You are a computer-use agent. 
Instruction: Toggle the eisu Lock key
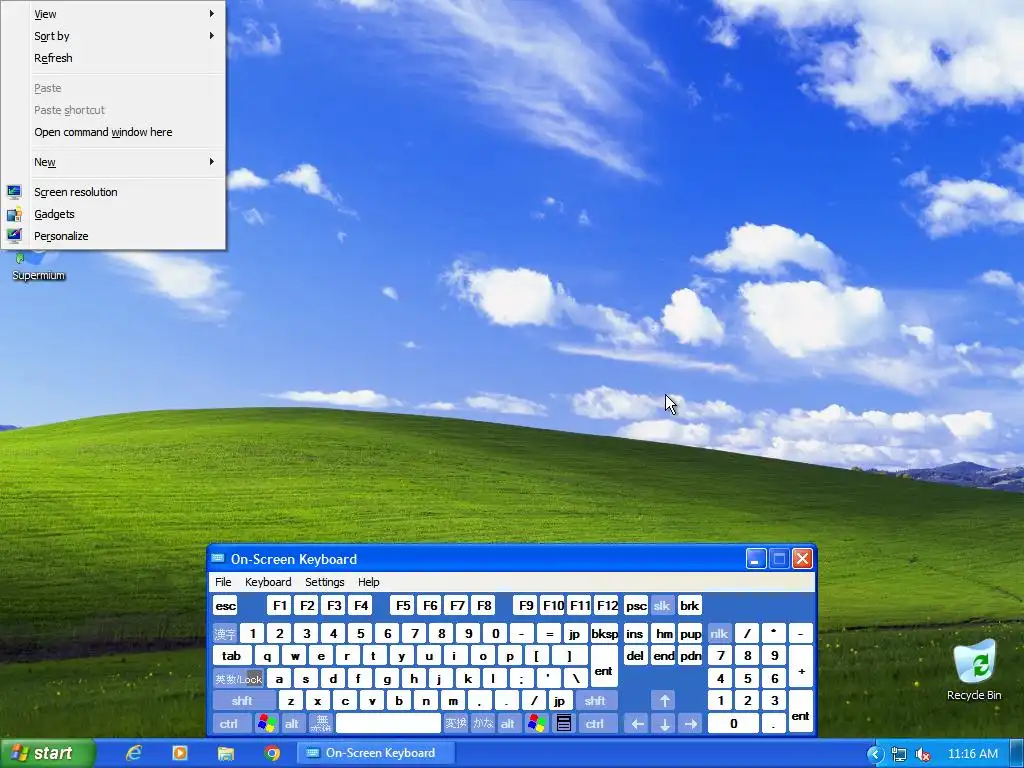coord(238,679)
